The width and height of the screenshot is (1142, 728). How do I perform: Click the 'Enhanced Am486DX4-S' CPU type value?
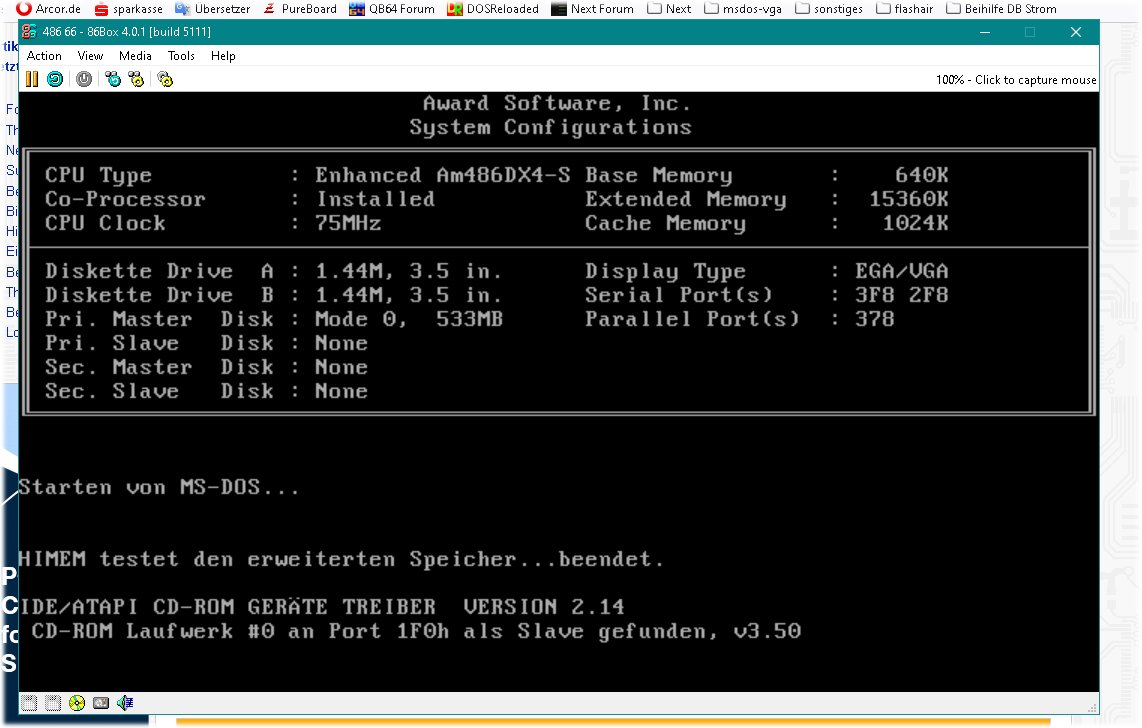pos(443,175)
